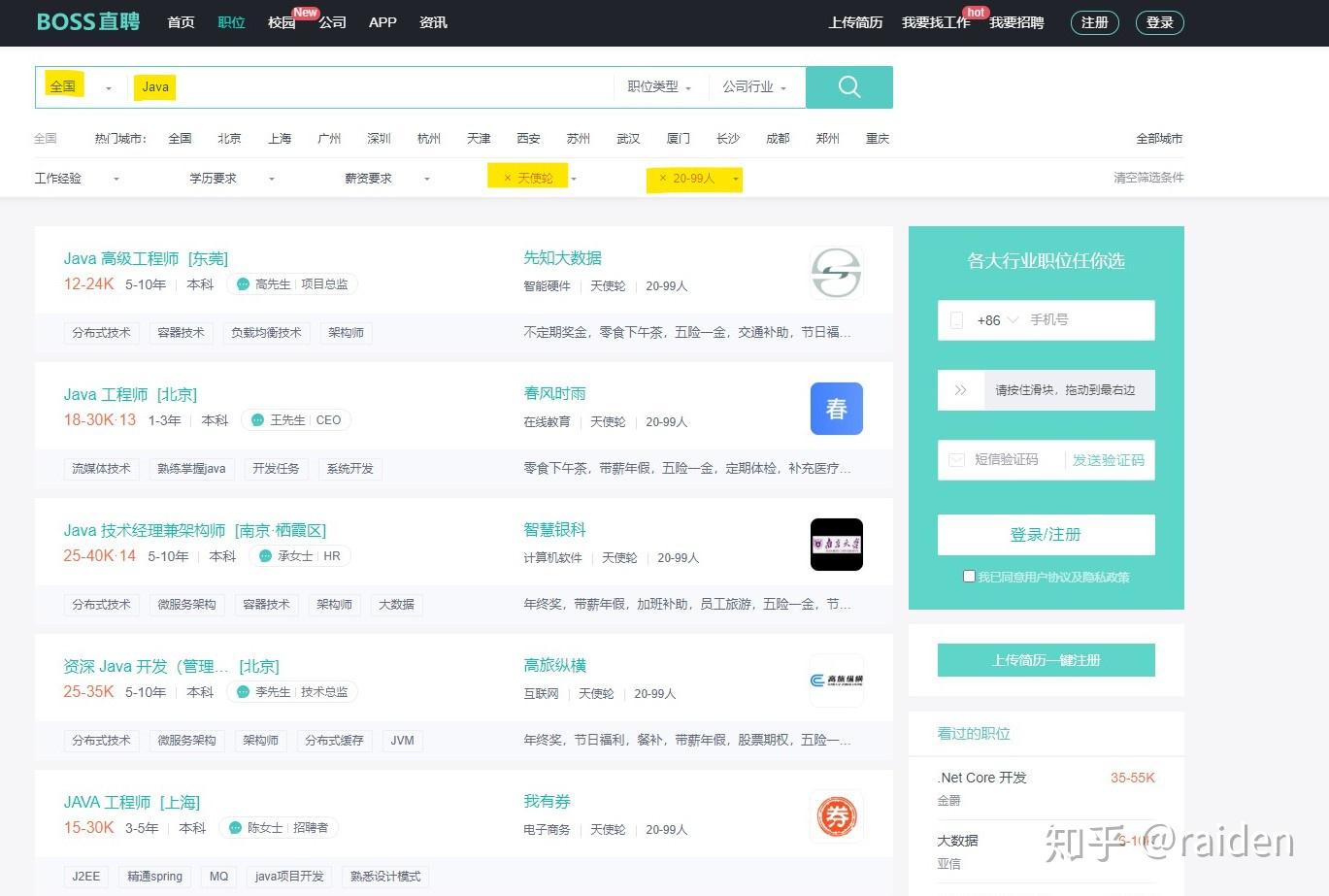Open job Java 工程师 [北京]
The image size is (1329, 896).
pyautogui.click(x=130, y=395)
